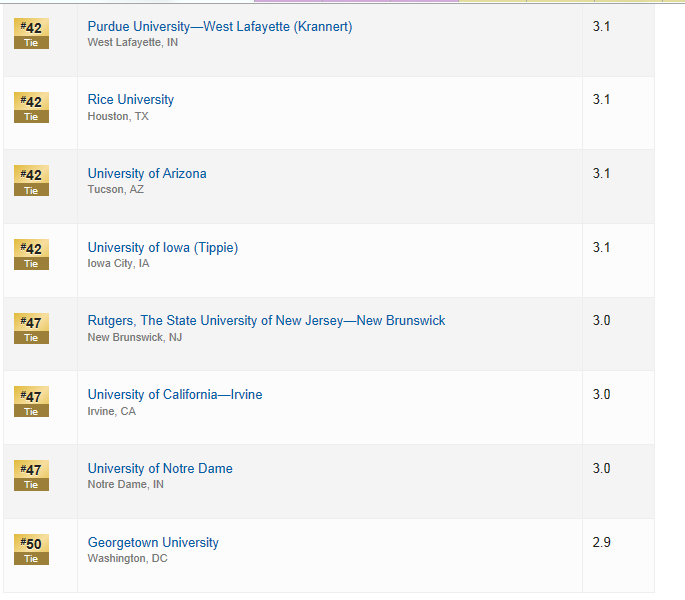This screenshot has height=600, width=685.
Task: Click the 3.1 score in the Rice University row
Action: 601,100
